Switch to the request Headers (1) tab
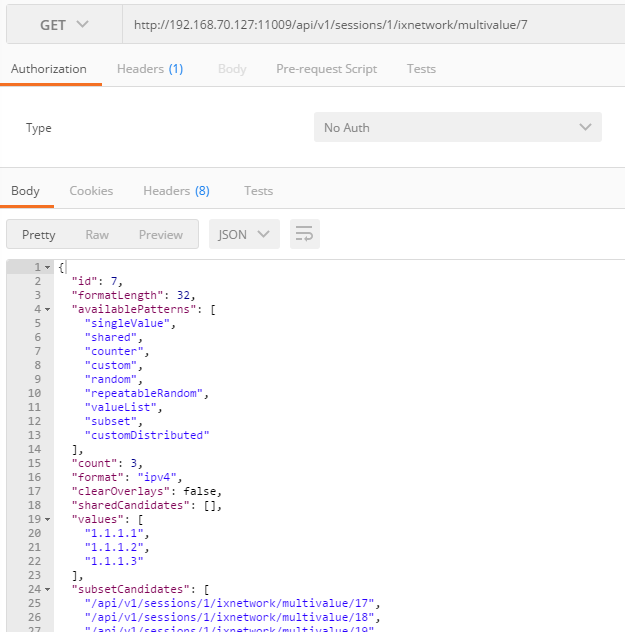 pyautogui.click(x=149, y=69)
